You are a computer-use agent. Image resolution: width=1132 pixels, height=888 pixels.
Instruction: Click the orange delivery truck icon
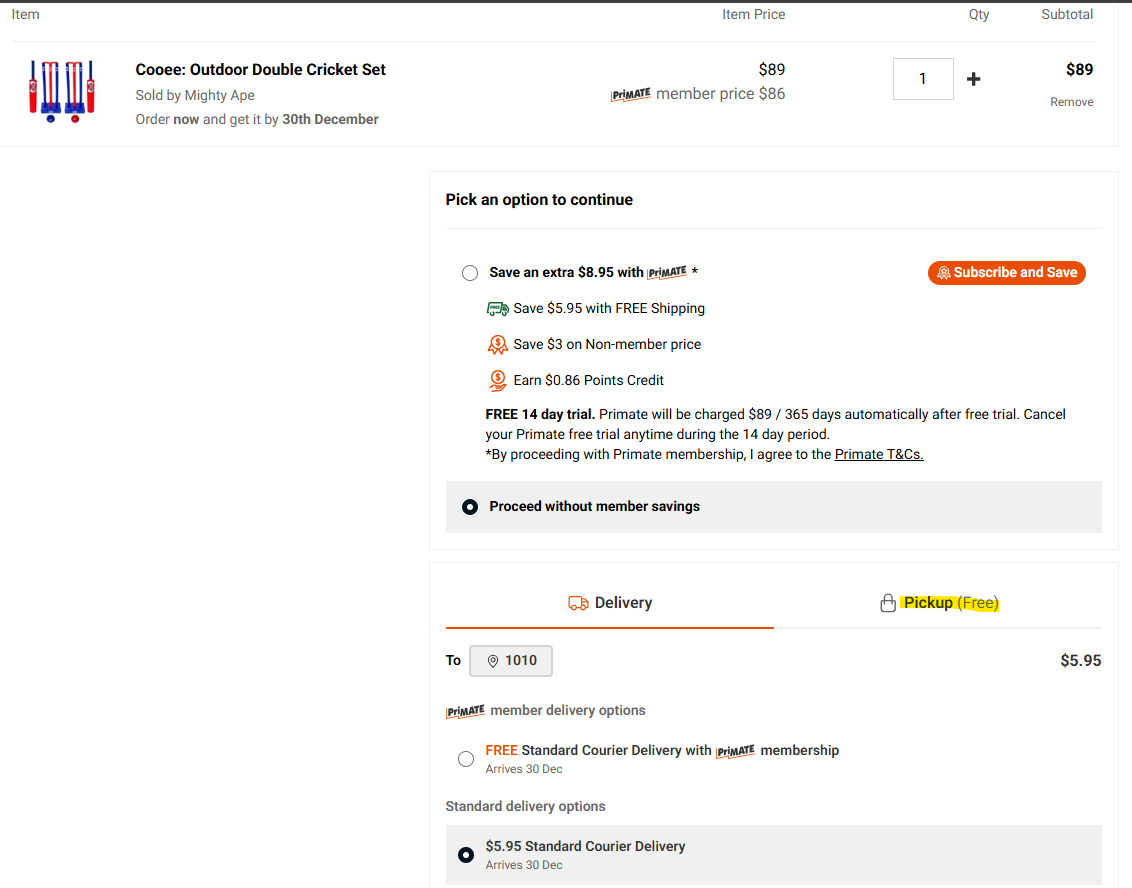[x=578, y=603]
